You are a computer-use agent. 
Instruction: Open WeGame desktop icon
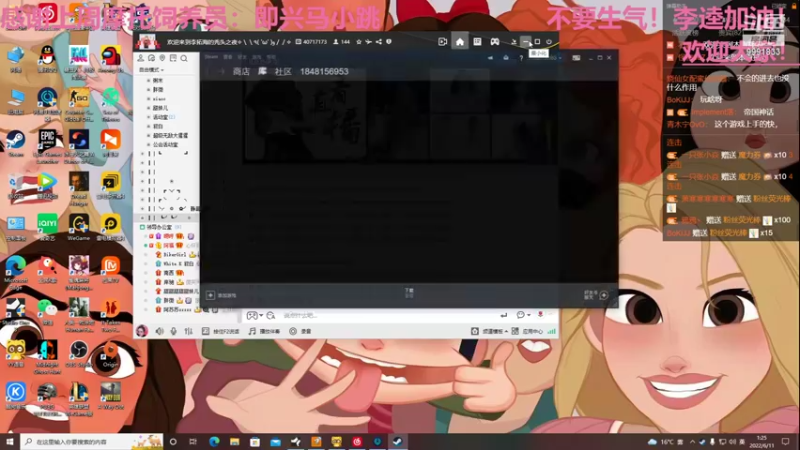(x=79, y=227)
